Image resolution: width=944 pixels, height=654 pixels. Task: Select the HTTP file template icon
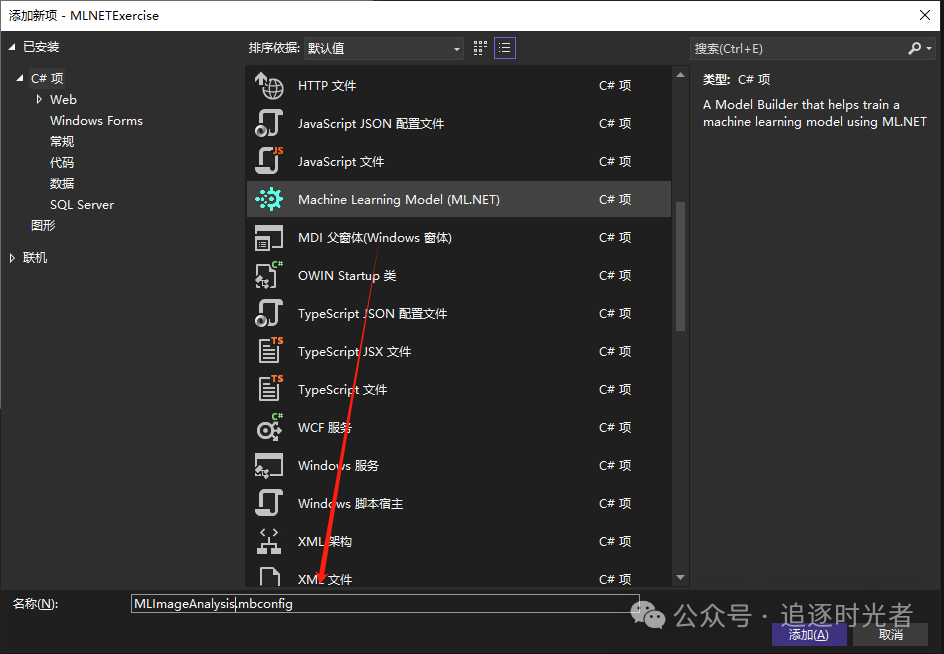(269, 86)
